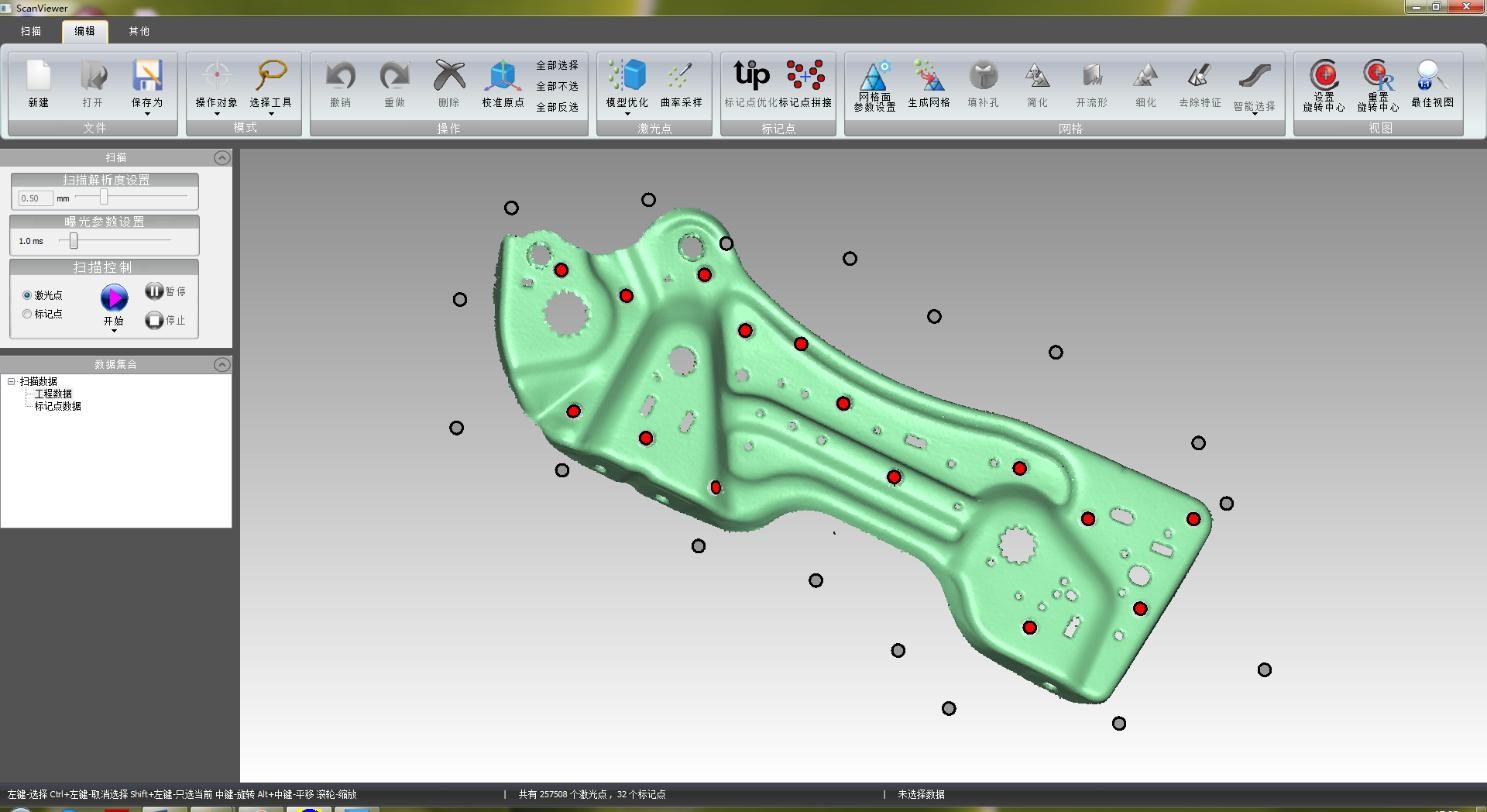This screenshot has width=1487, height=812.
Task: Open 网格面参数设置 mesh parameter settings
Action: pyautogui.click(x=874, y=77)
